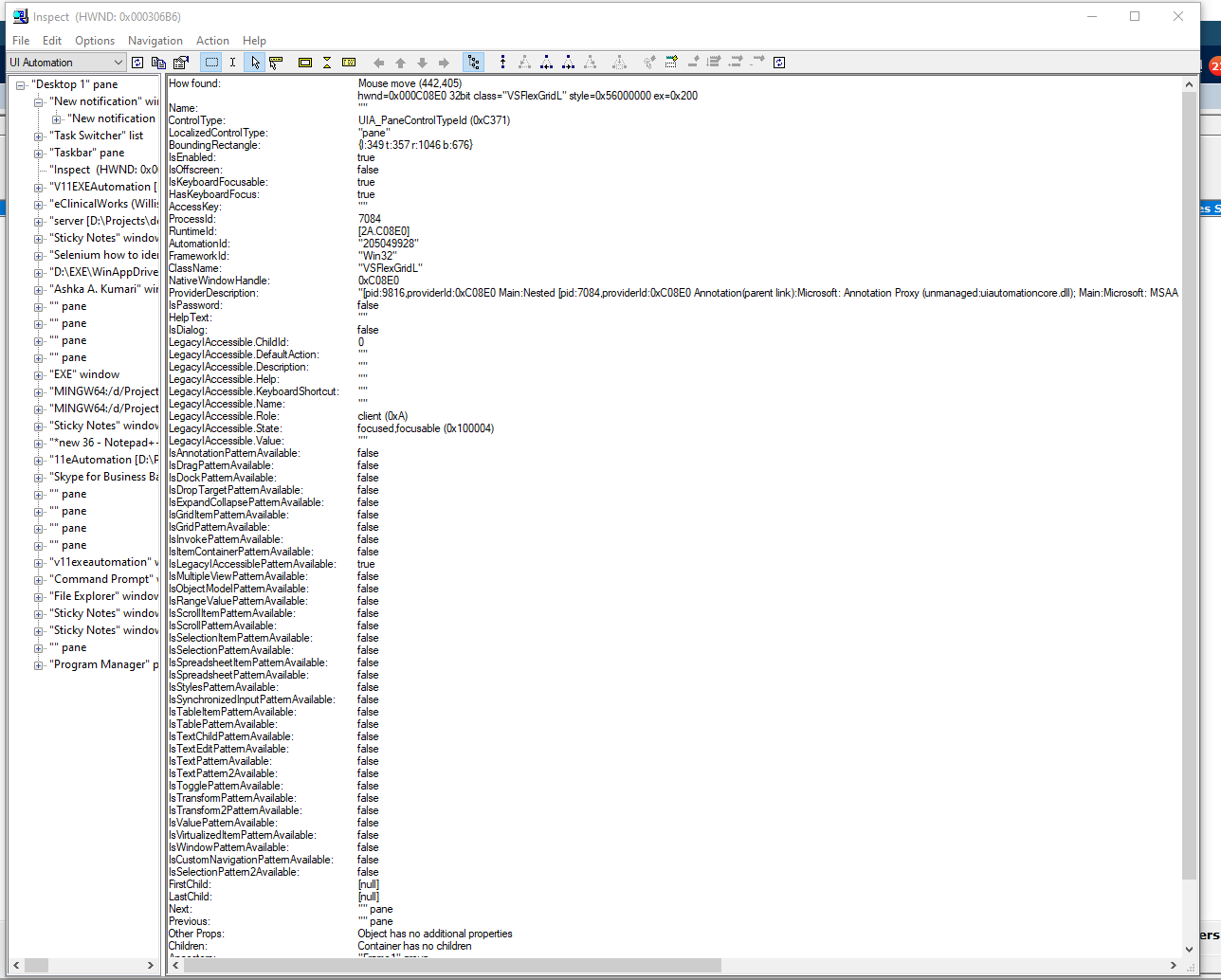Screen dimensions: 1221x980
Task: Select the keyboard watching tool icon
Action: 348,62
